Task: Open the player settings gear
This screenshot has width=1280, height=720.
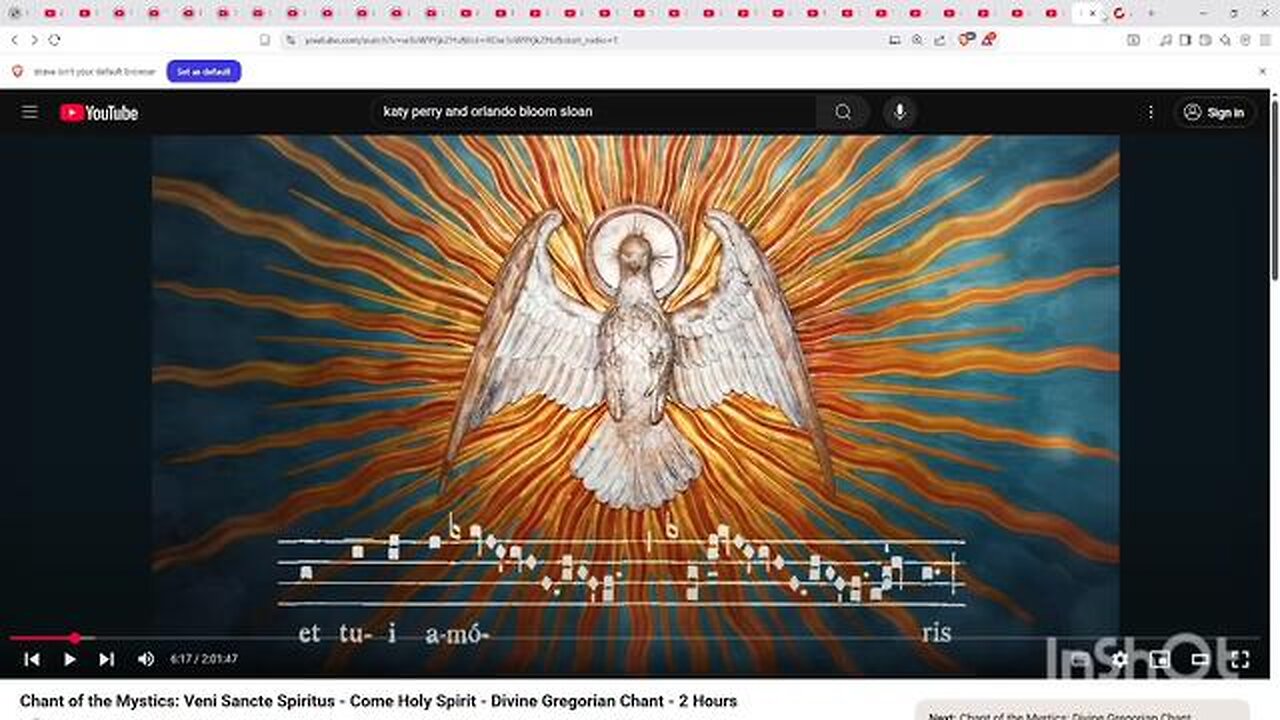Action: click(1120, 659)
